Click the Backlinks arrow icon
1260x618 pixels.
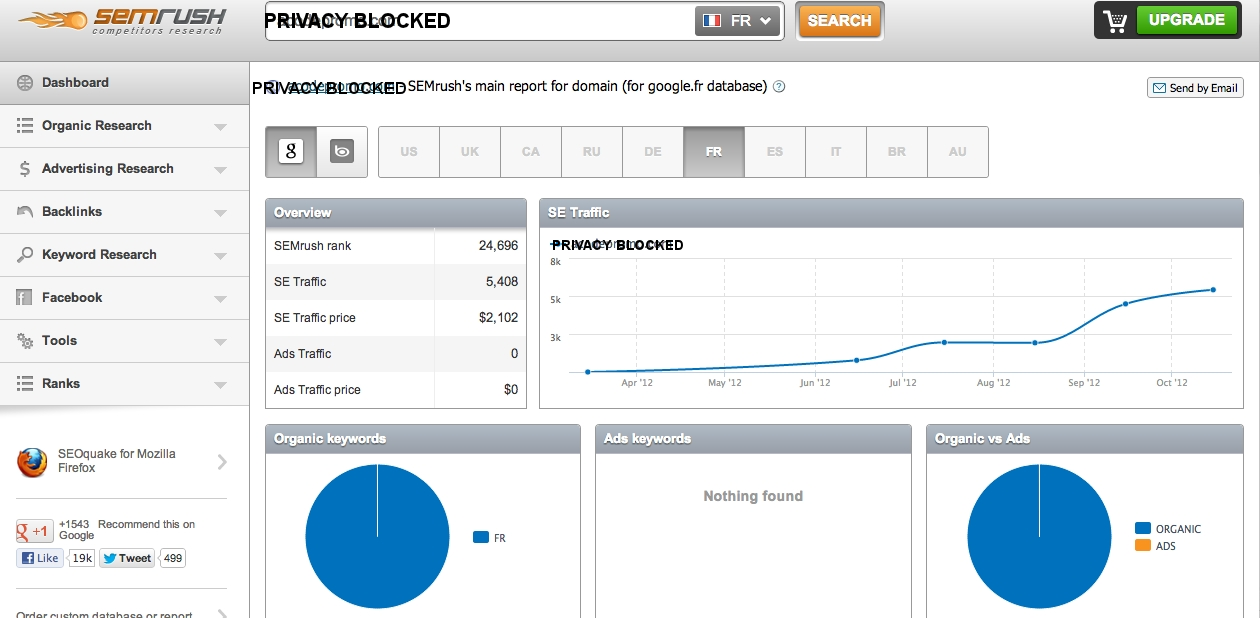tap(25, 212)
